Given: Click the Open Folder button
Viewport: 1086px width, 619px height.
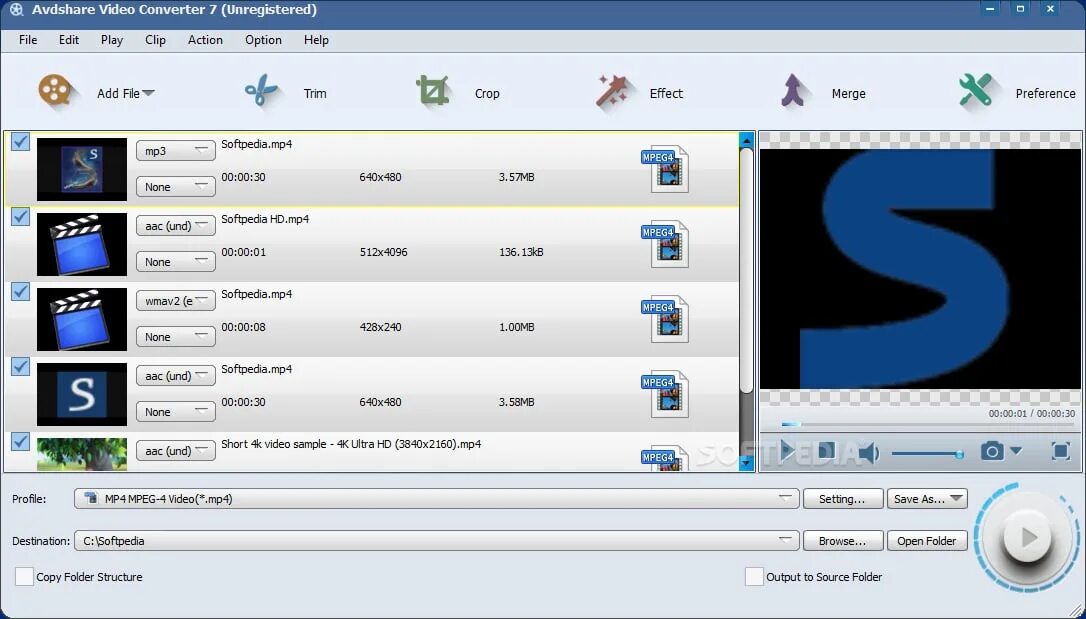Looking at the screenshot, I should coord(927,541).
